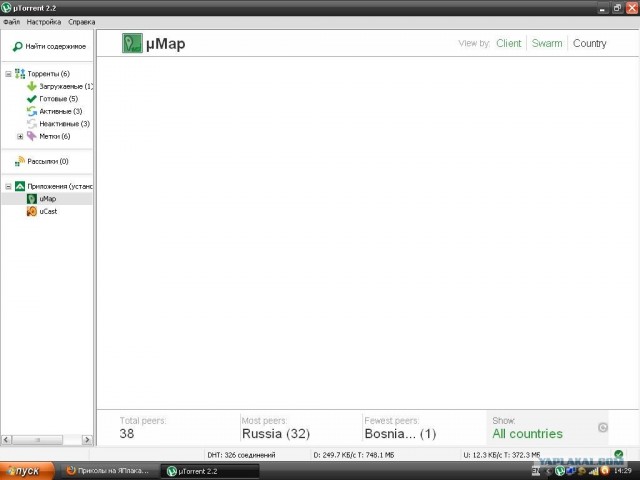Click the µTorrent title bar icon
This screenshot has width=640, height=480.
[x=6, y=8]
